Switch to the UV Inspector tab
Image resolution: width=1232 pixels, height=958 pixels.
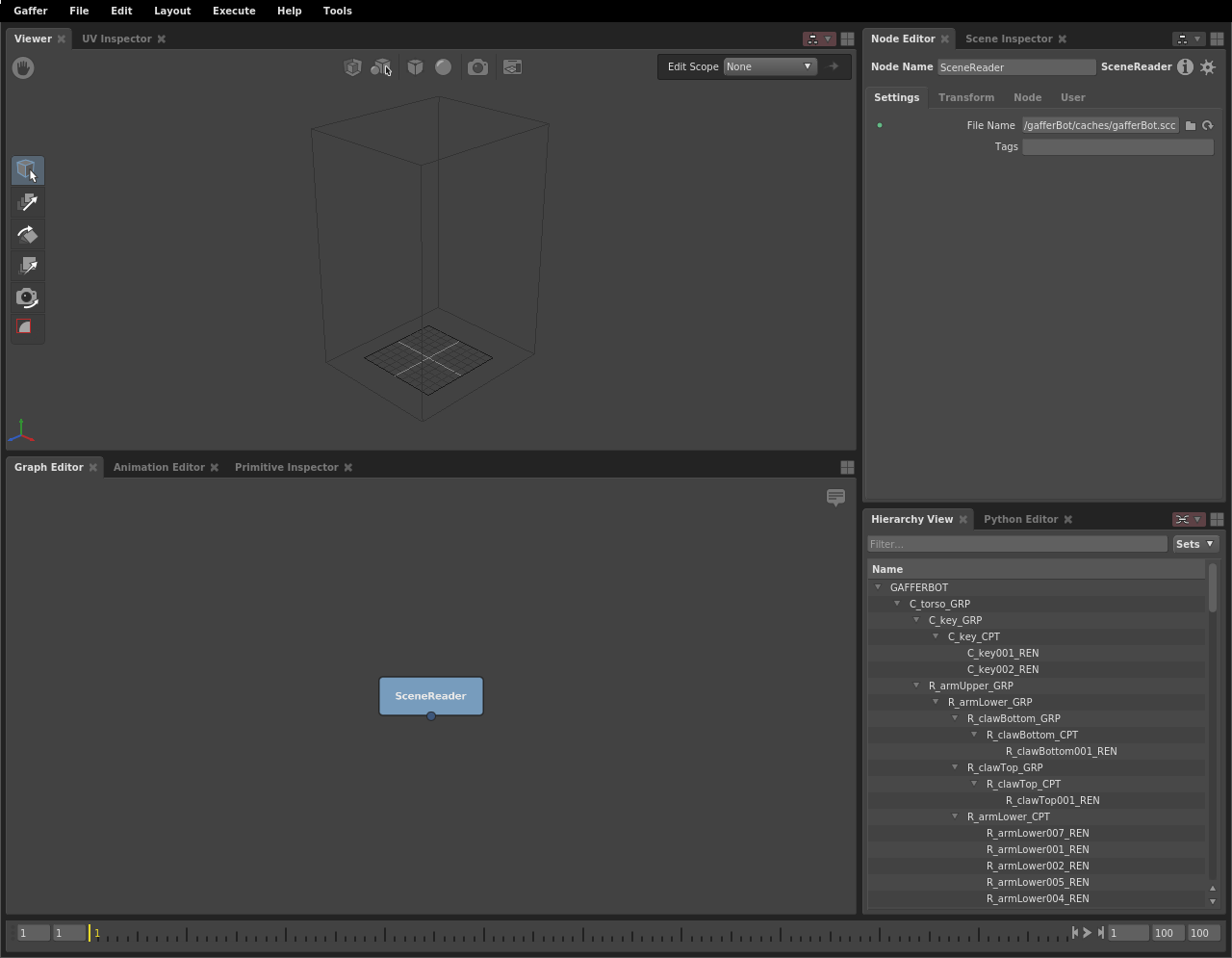coord(116,39)
